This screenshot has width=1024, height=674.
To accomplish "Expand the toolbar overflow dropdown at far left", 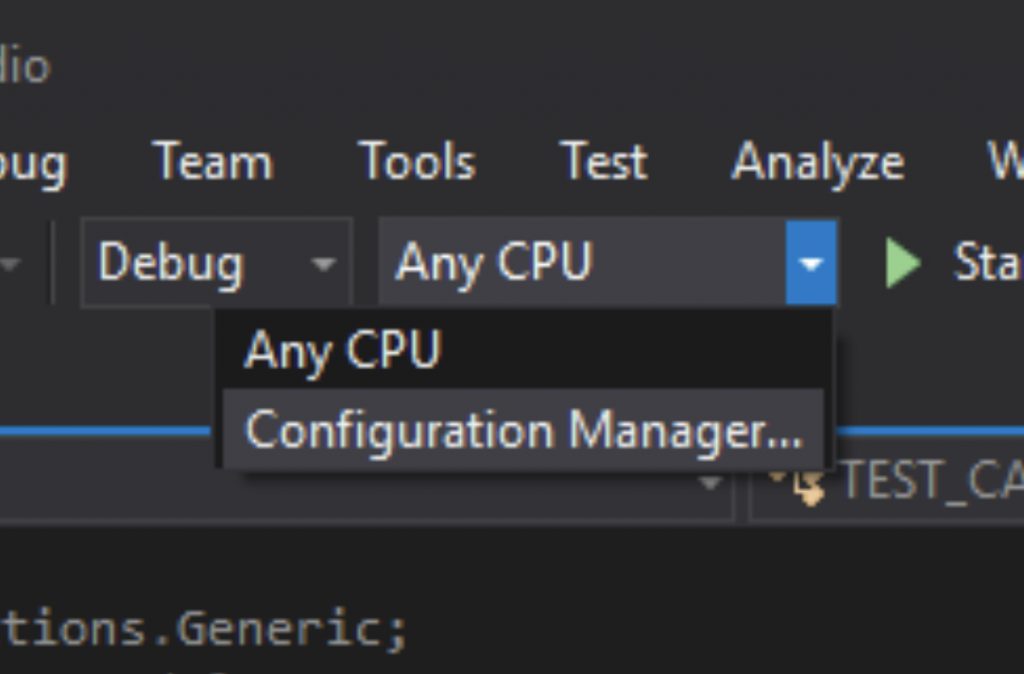I will click(x=10, y=263).
